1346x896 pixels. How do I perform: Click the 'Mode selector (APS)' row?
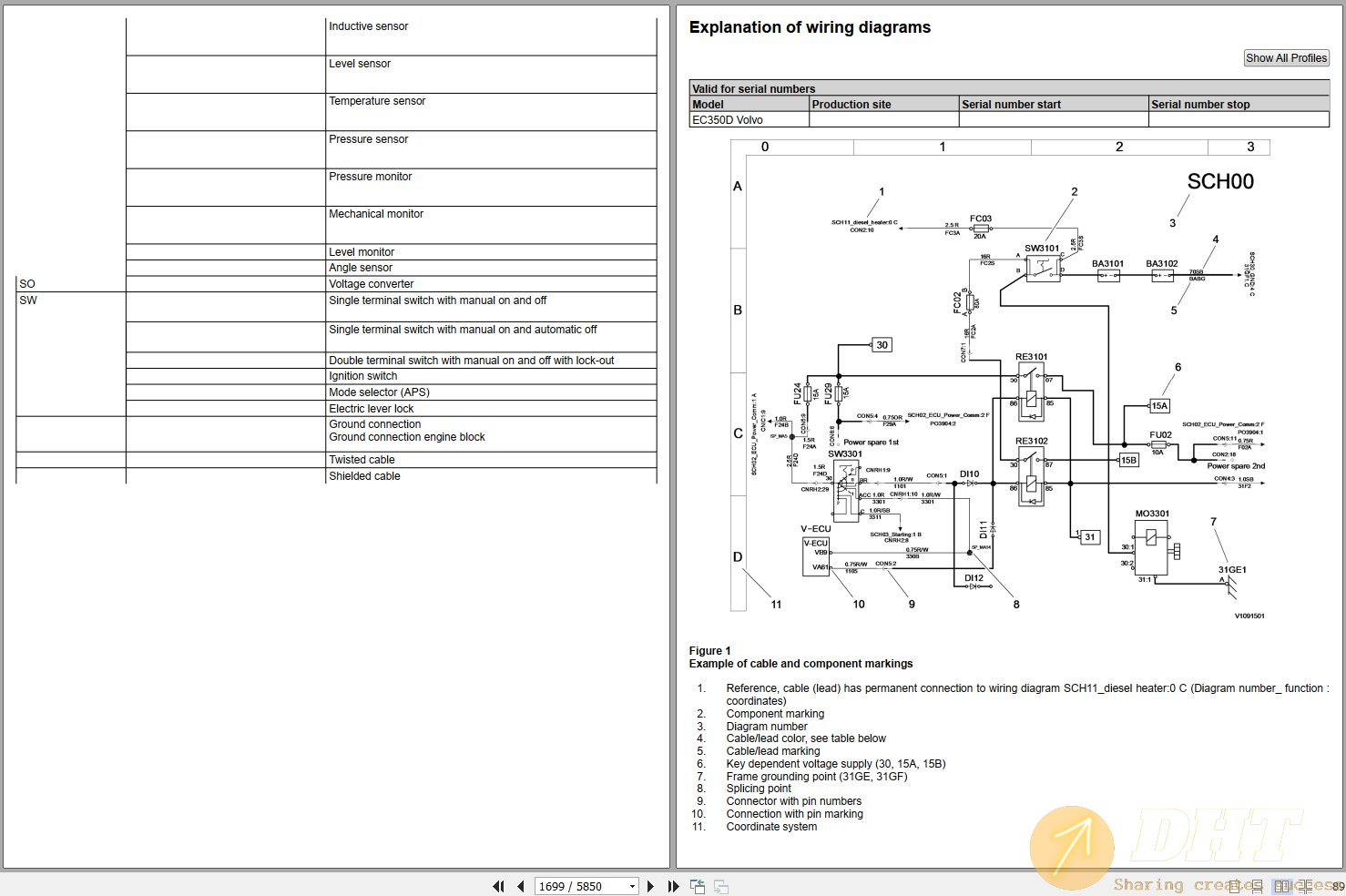tap(491, 392)
